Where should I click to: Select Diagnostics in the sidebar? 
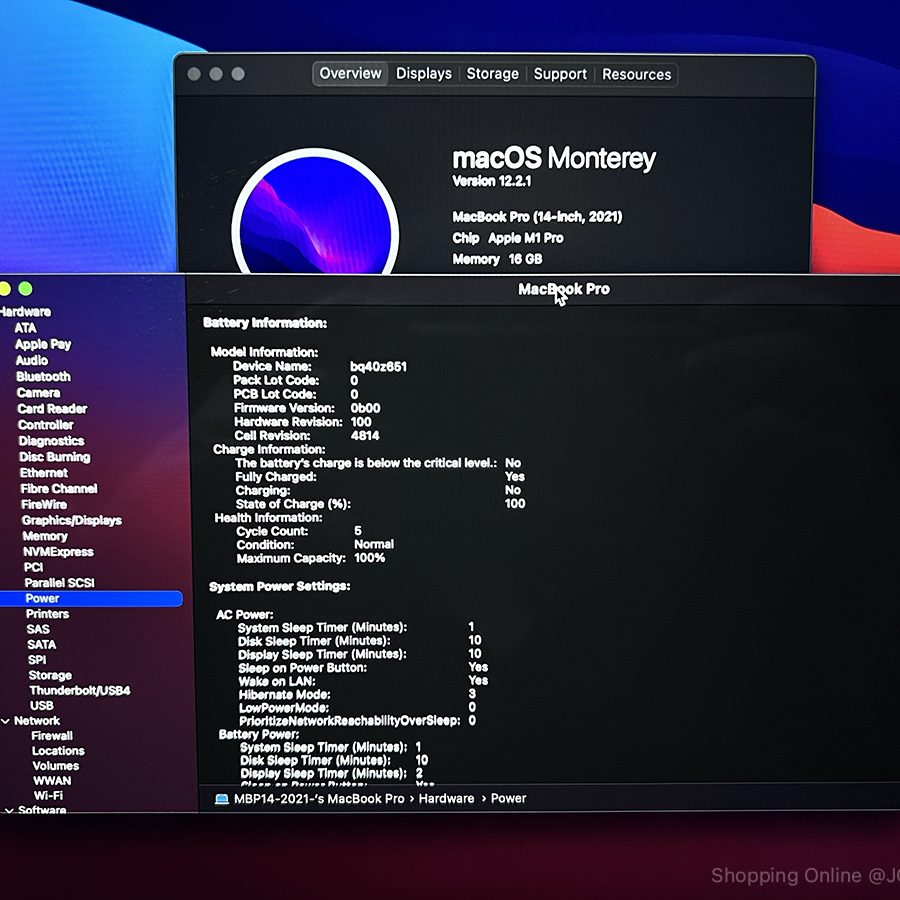tap(52, 441)
